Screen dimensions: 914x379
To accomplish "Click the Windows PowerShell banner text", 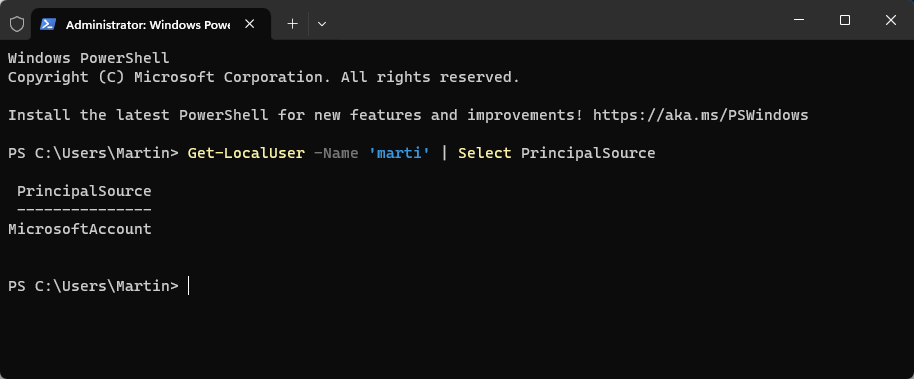I will coord(89,58).
